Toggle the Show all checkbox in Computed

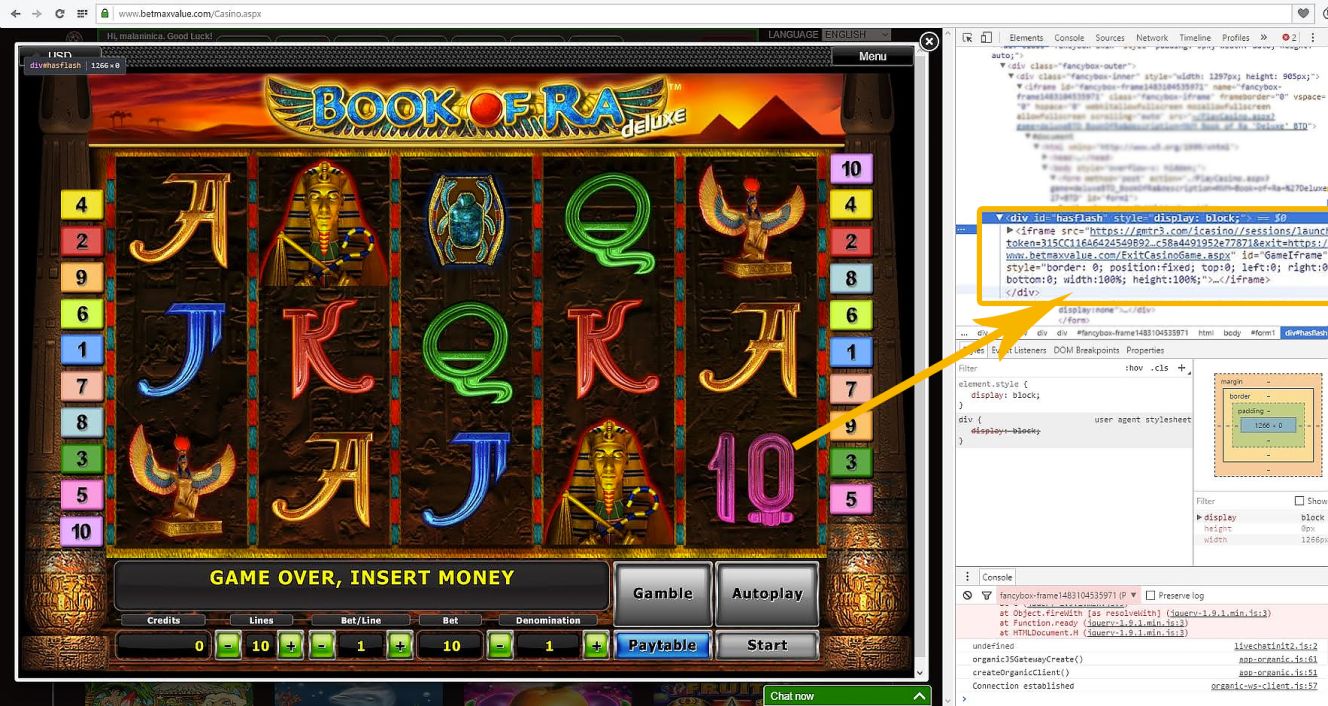1299,501
